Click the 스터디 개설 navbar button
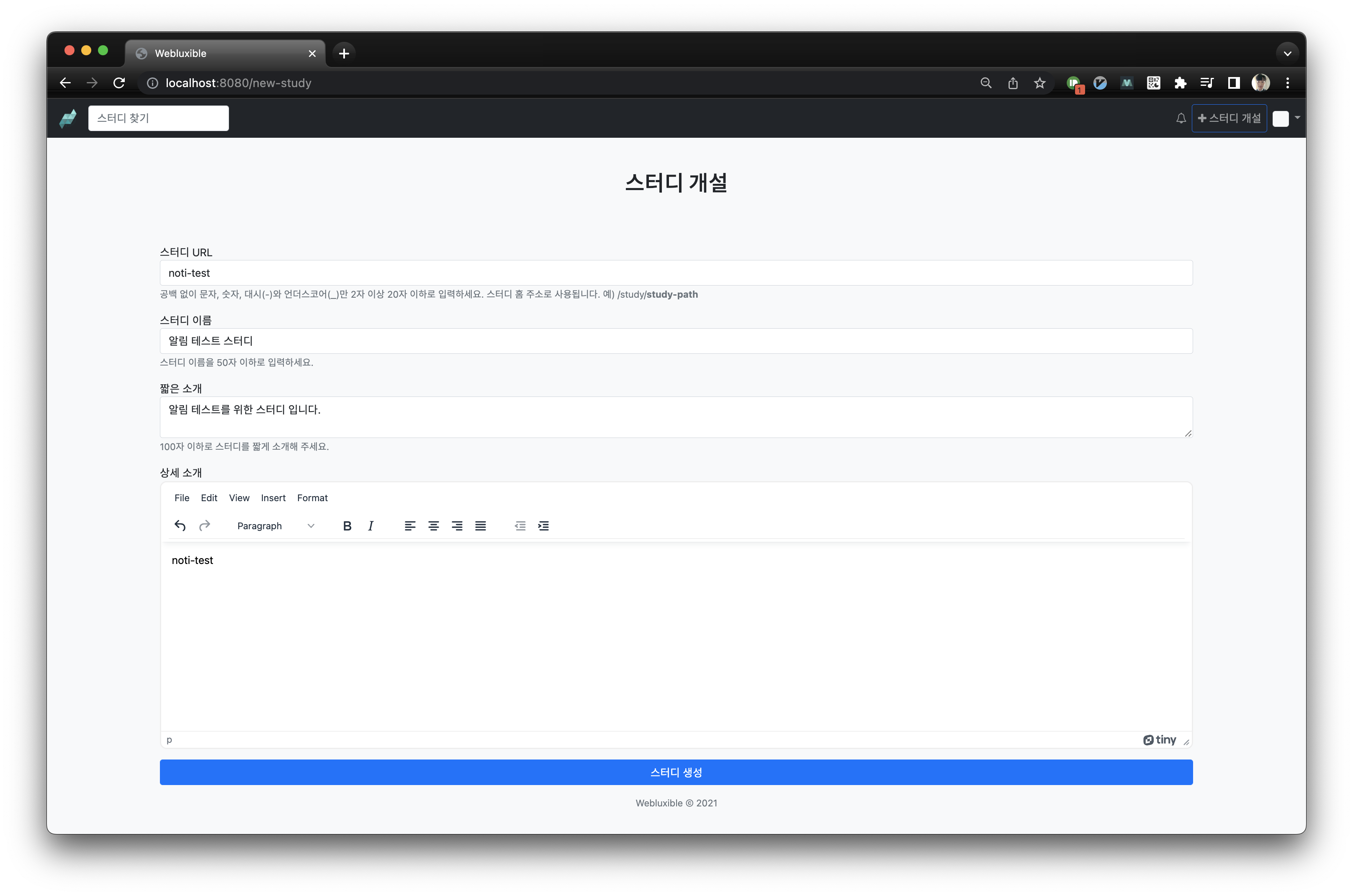This screenshot has height=896, width=1353. click(1229, 118)
